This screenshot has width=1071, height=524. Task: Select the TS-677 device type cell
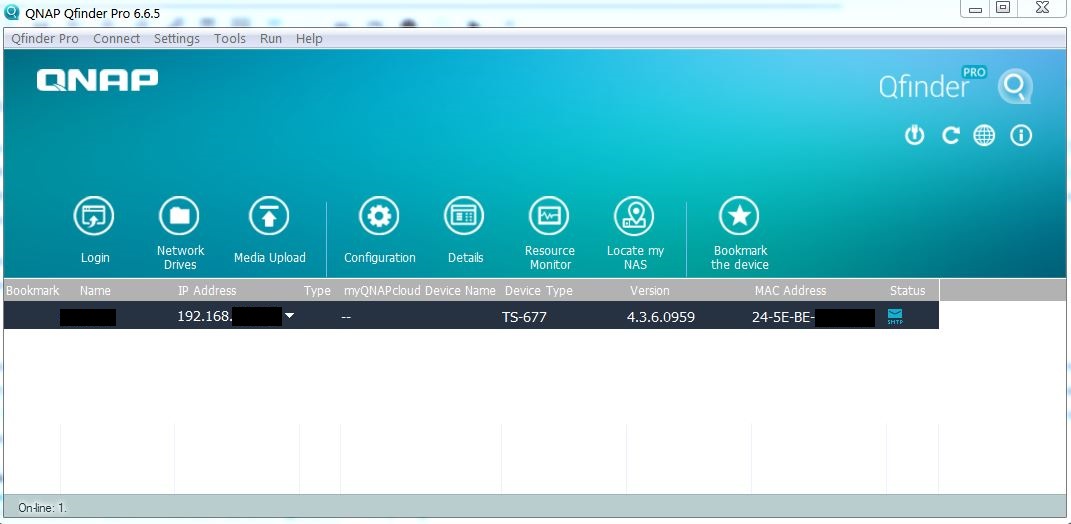(x=524, y=316)
